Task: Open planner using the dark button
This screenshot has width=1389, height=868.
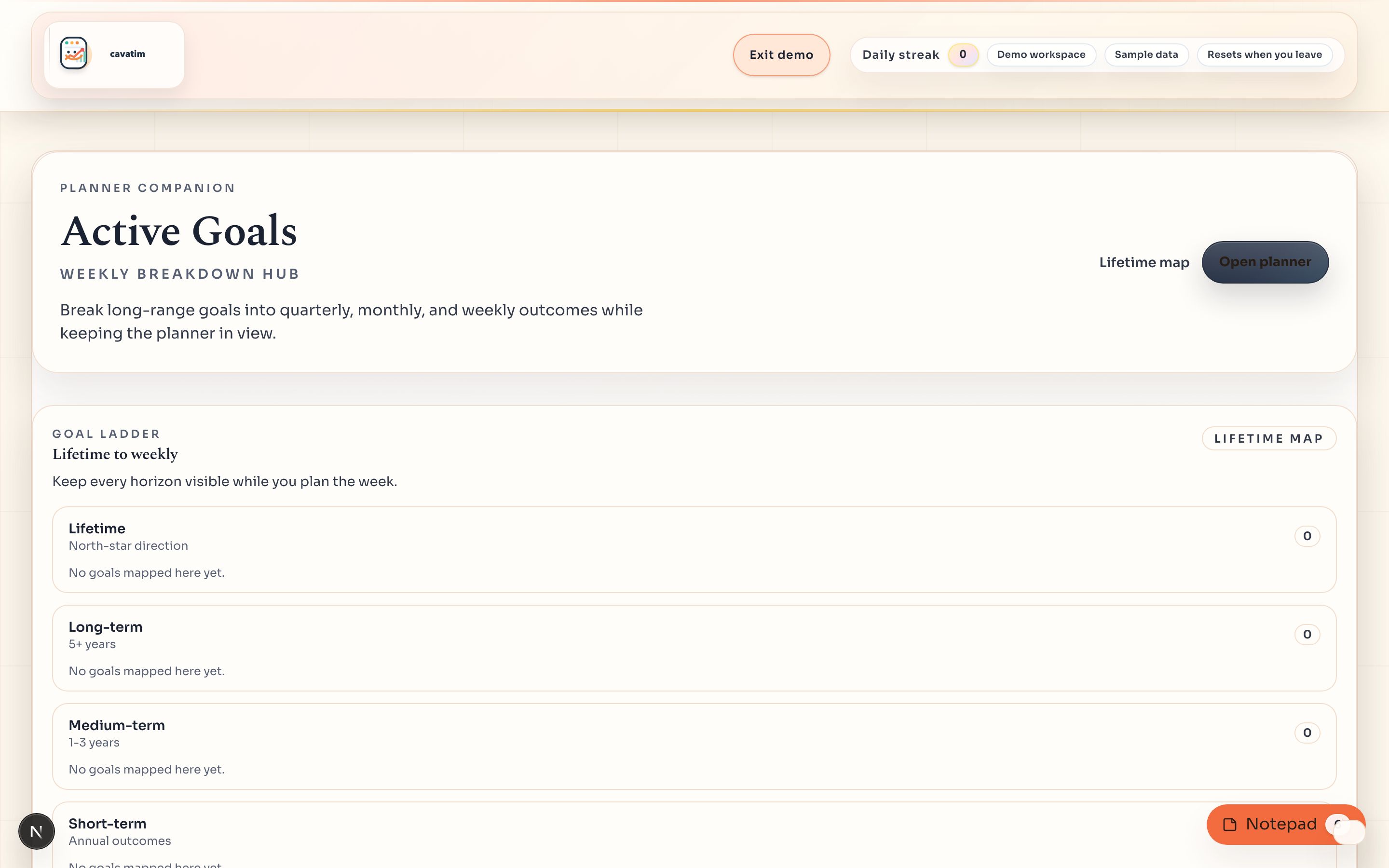Action: tap(1265, 262)
